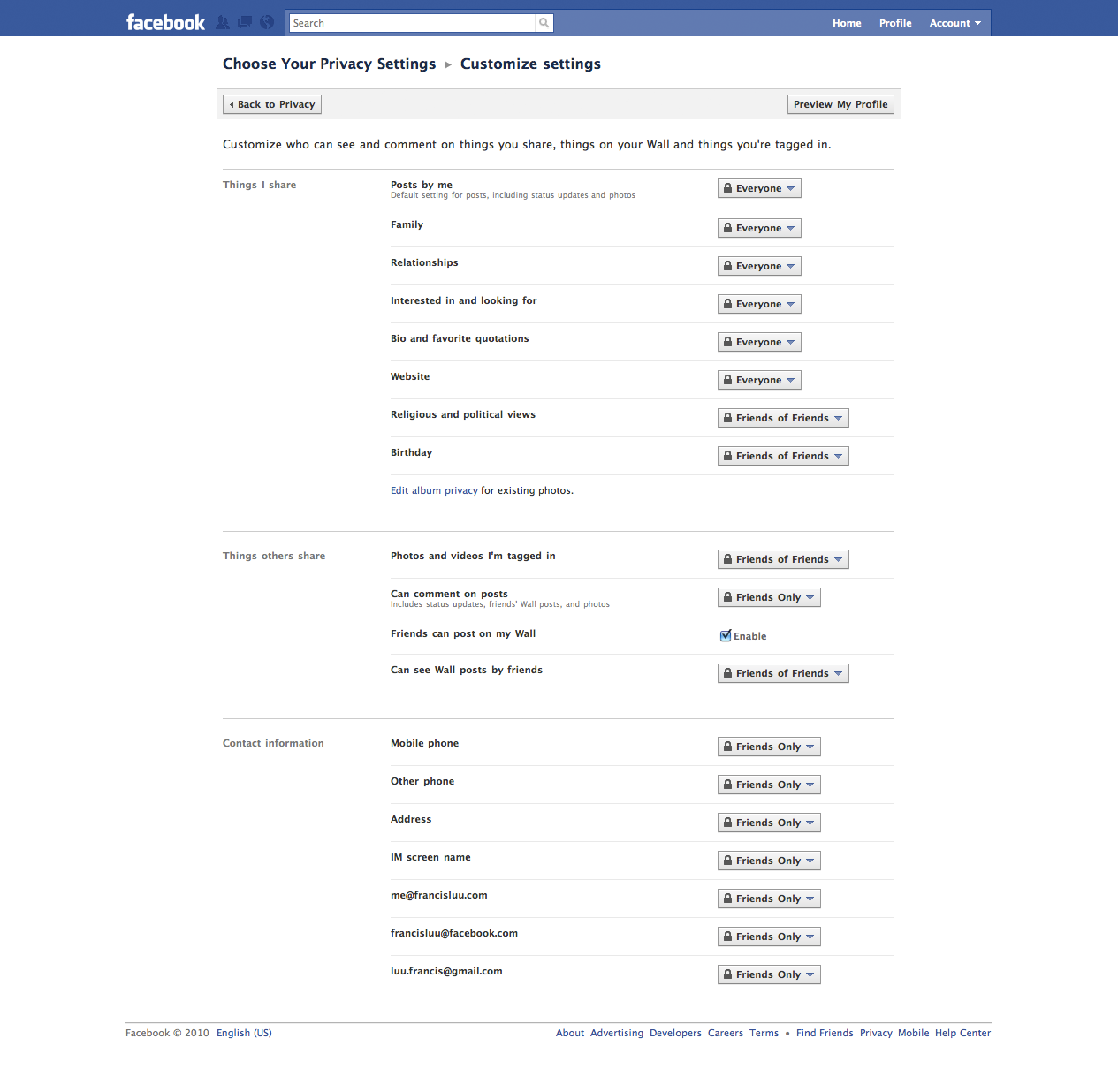
Task: Open Help Center footer link
Action: click(963, 1033)
